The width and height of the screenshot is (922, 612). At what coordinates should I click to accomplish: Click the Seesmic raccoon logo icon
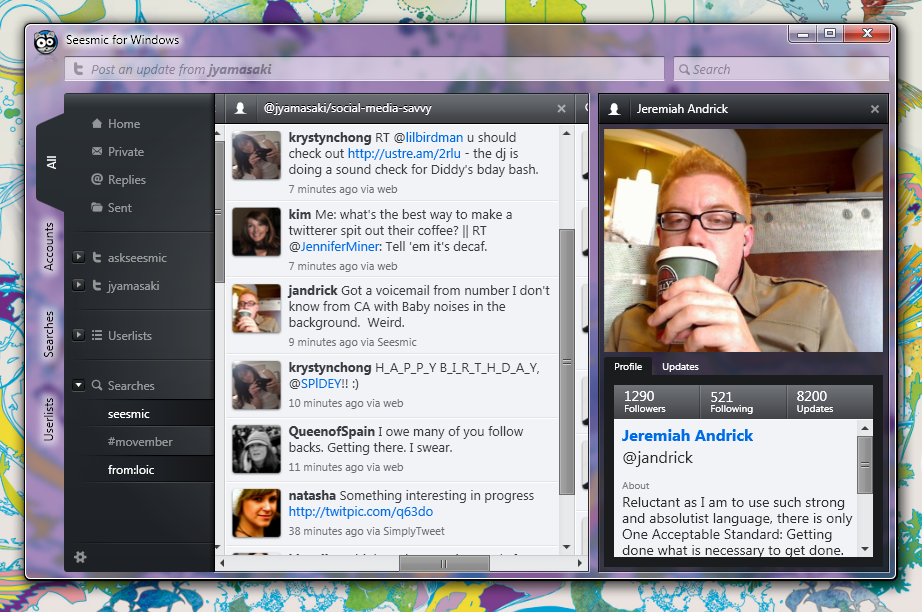(x=45, y=42)
